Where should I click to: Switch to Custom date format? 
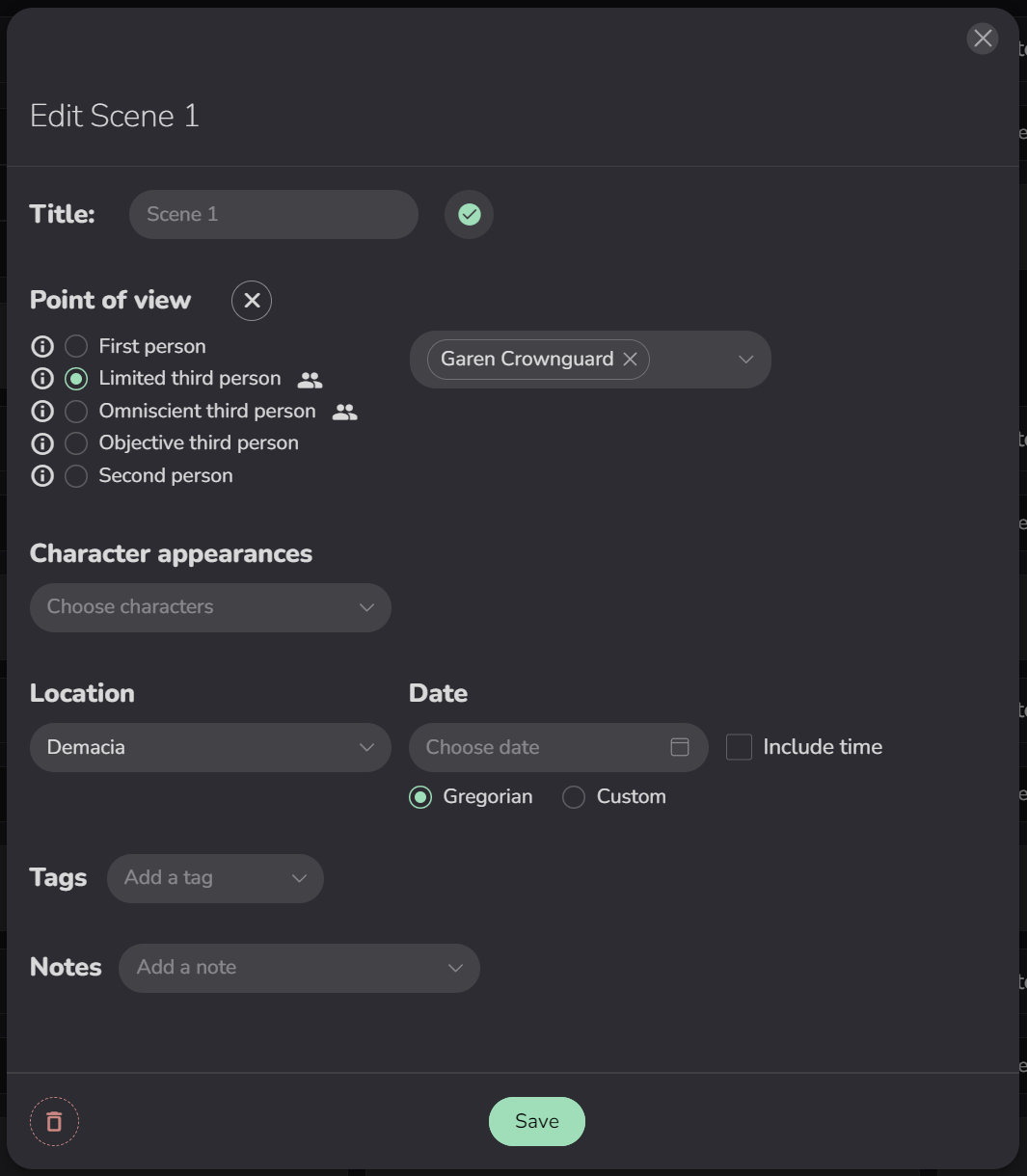tap(574, 797)
